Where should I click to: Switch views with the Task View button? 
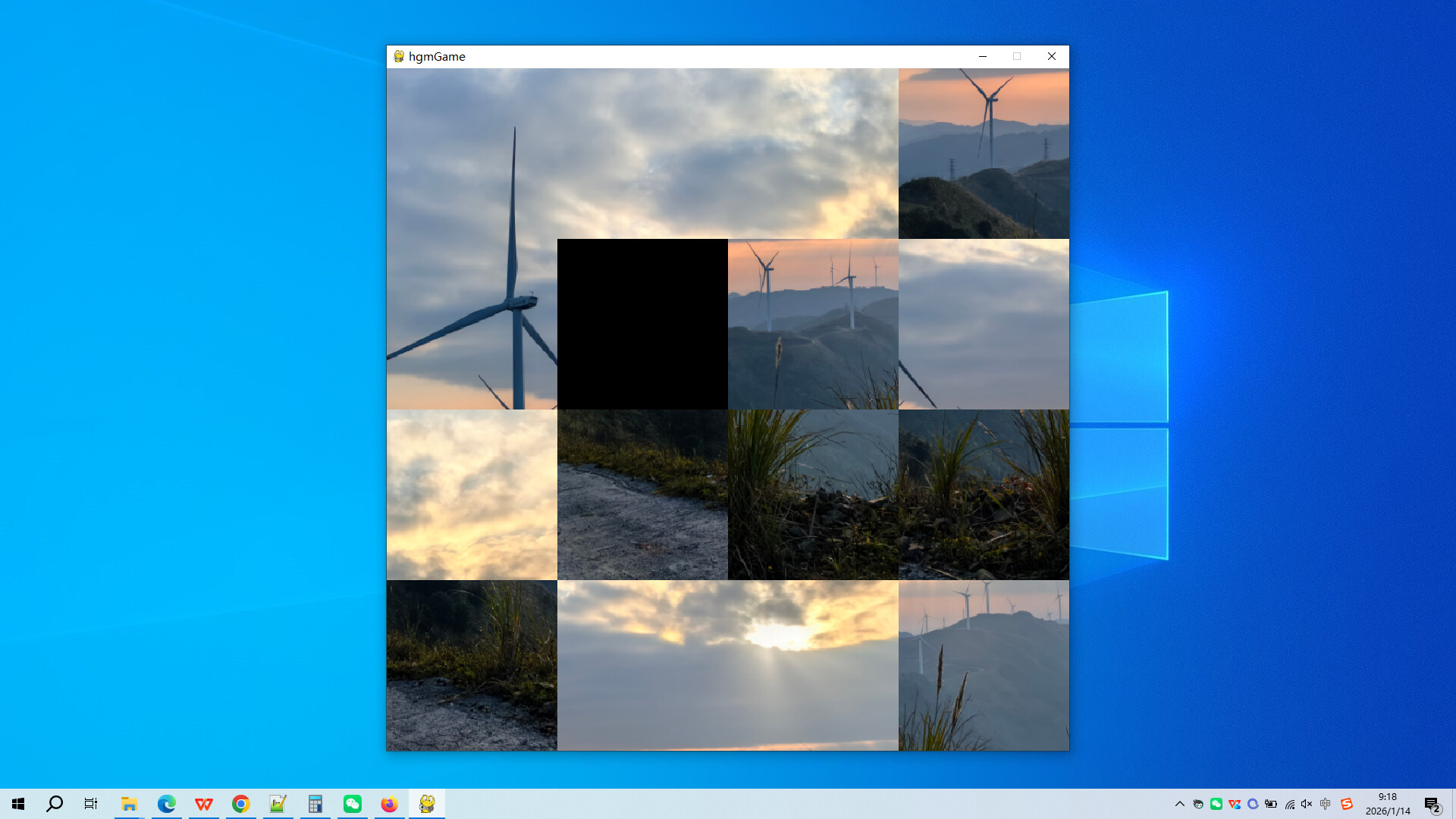90,804
